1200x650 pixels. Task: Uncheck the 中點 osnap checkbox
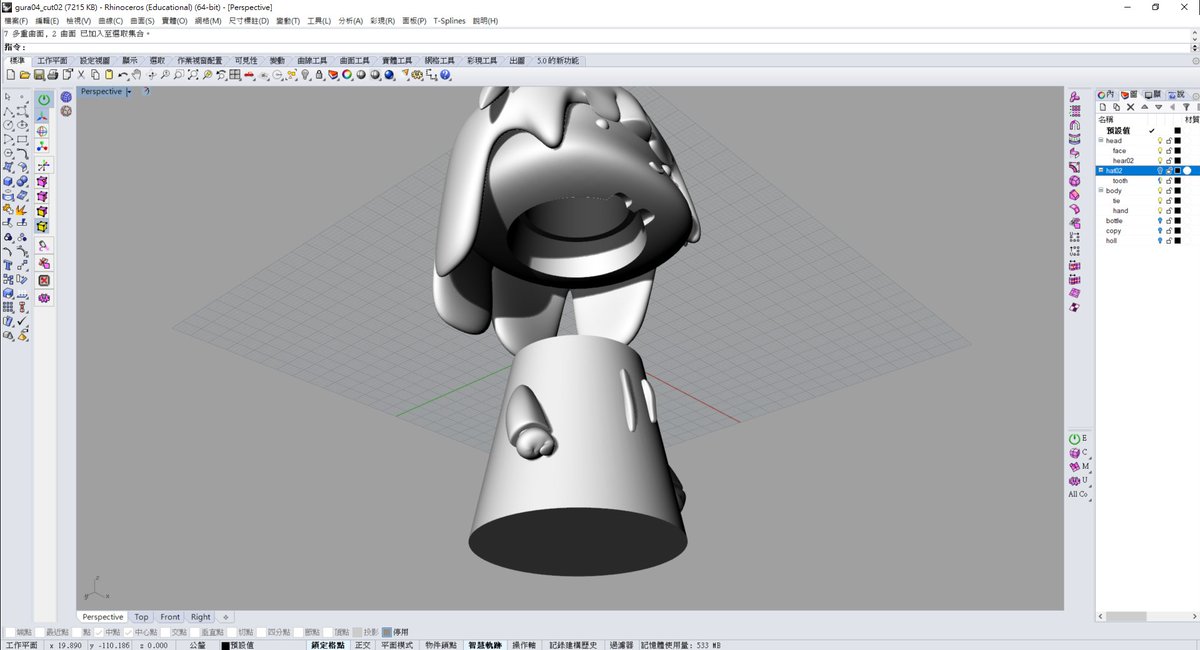(98, 632)
